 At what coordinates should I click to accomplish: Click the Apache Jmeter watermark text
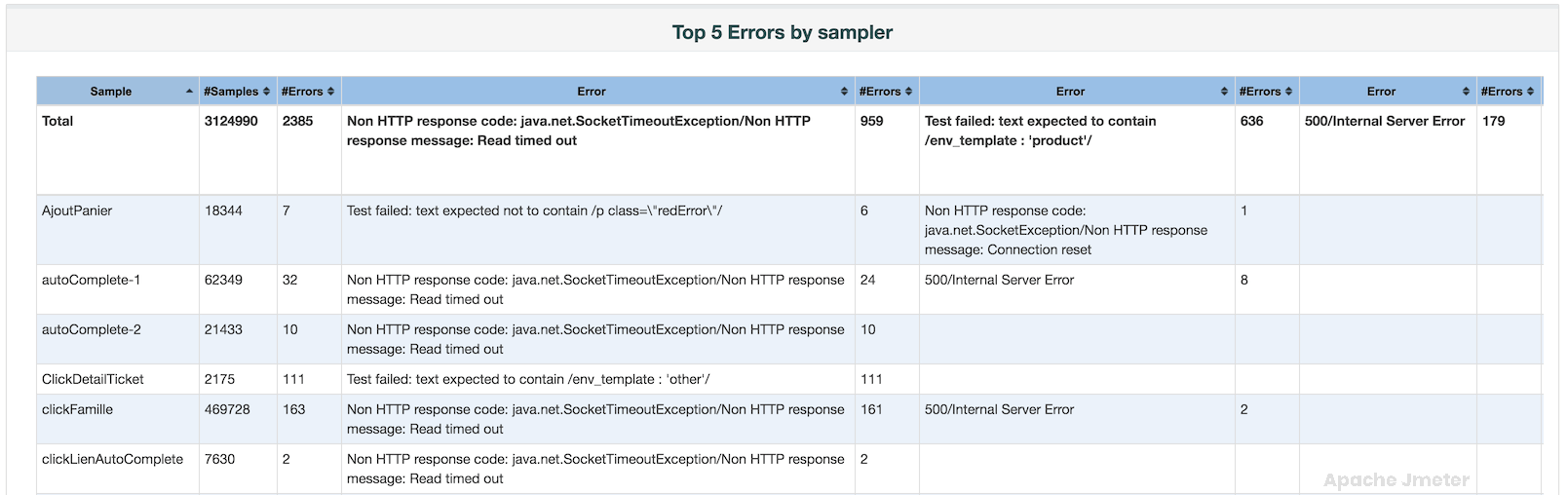pos(1396,479)
